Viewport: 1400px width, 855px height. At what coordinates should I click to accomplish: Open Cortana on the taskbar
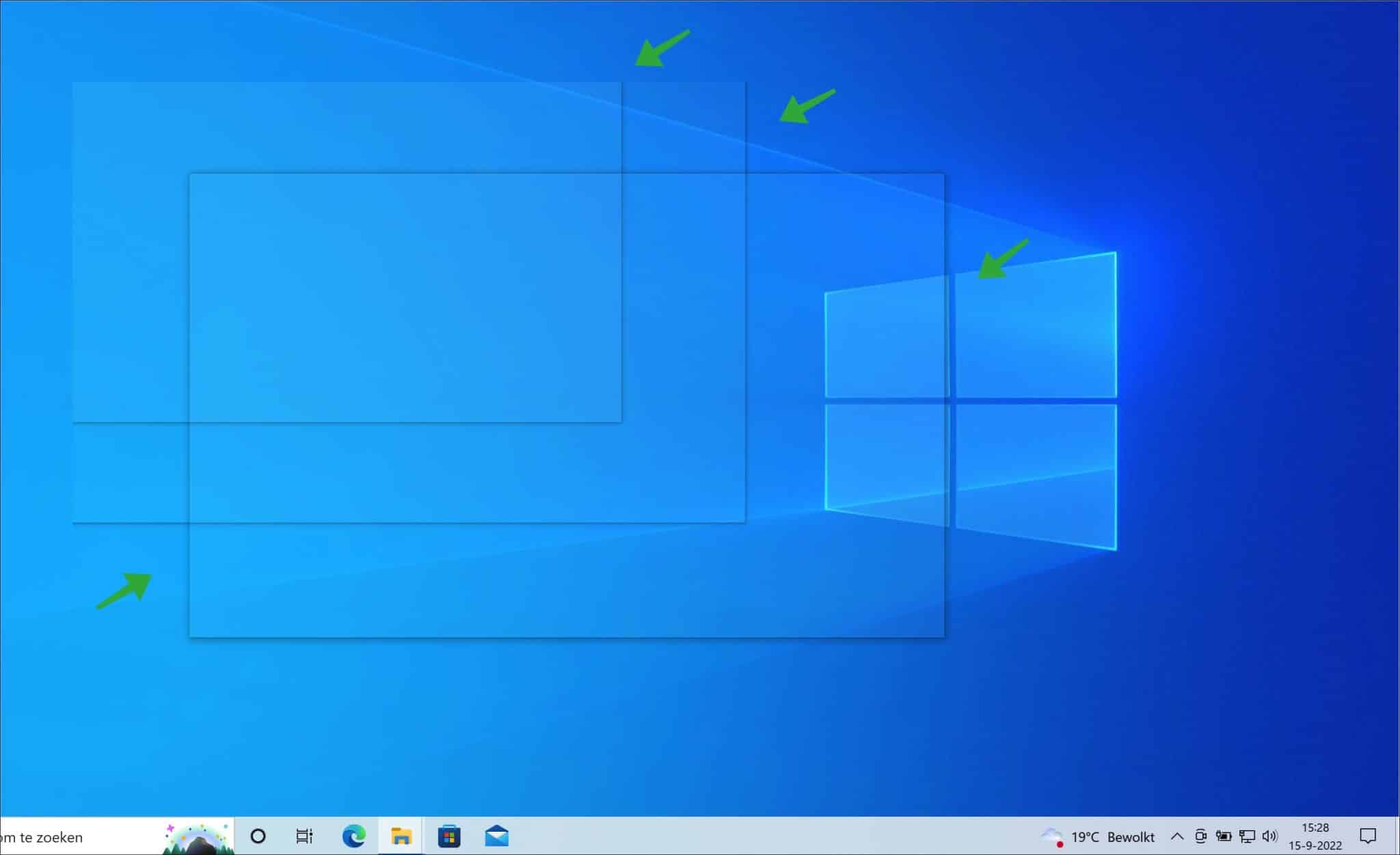coord(258,837)
